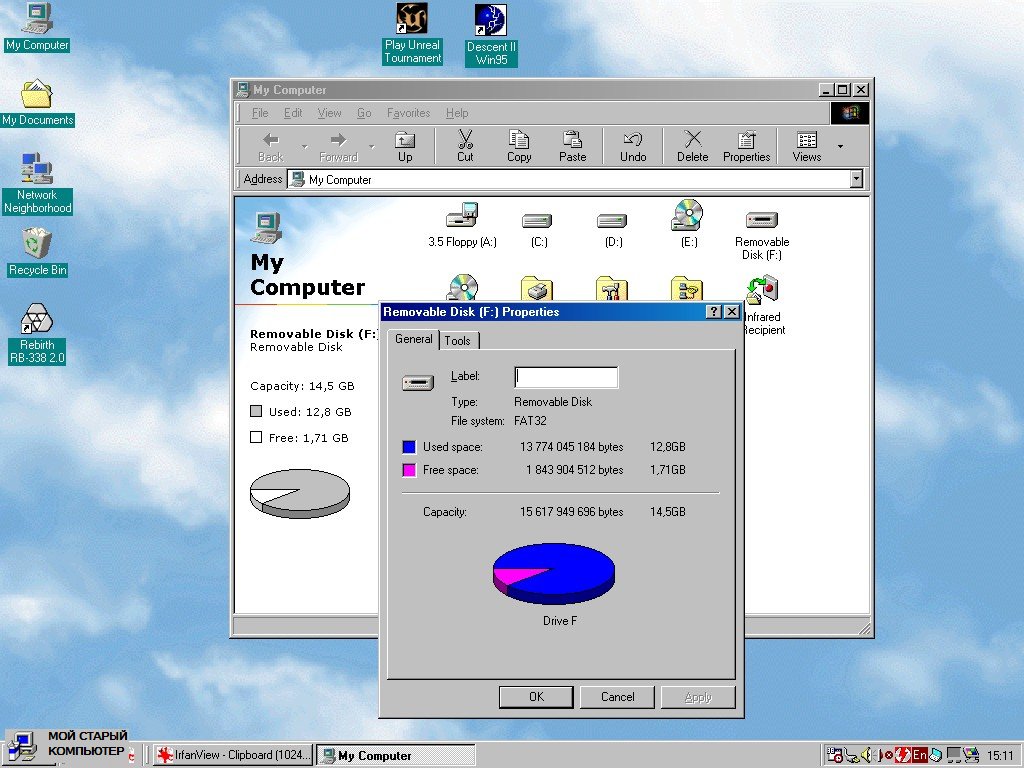Expand the Address bar dropdown
This screenshot has height=768, width=1024.
[x=856, y=179]
